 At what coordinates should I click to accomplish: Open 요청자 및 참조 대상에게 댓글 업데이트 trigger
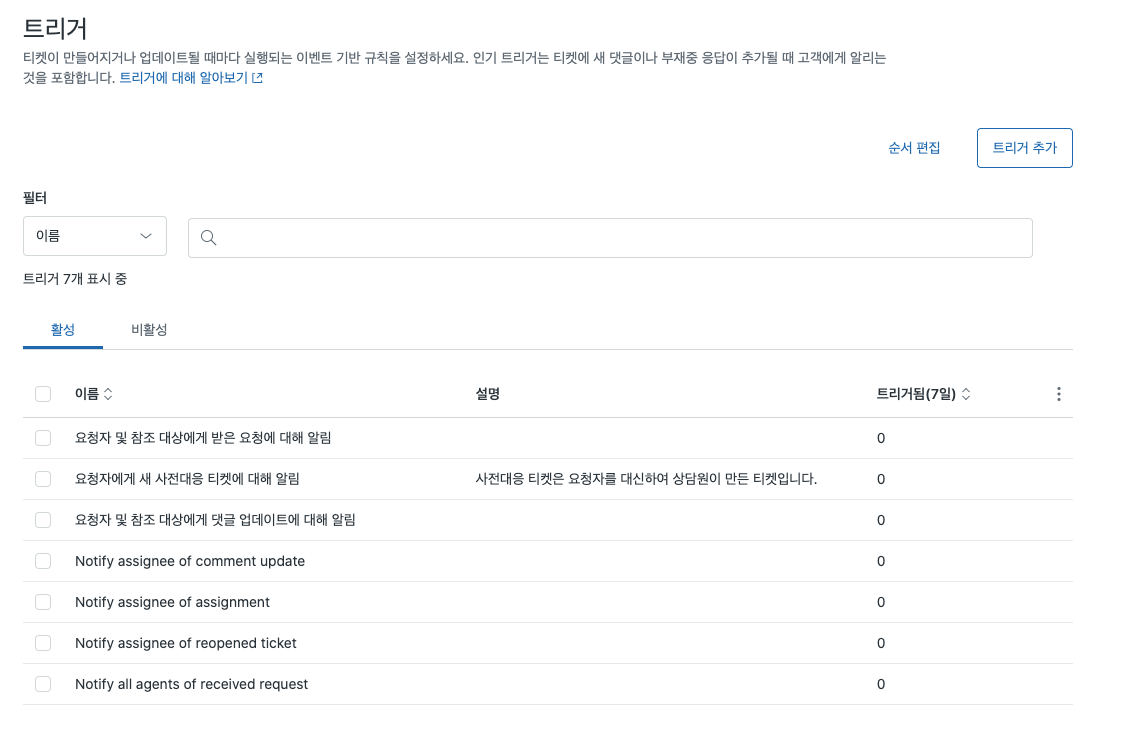(215, 520)
